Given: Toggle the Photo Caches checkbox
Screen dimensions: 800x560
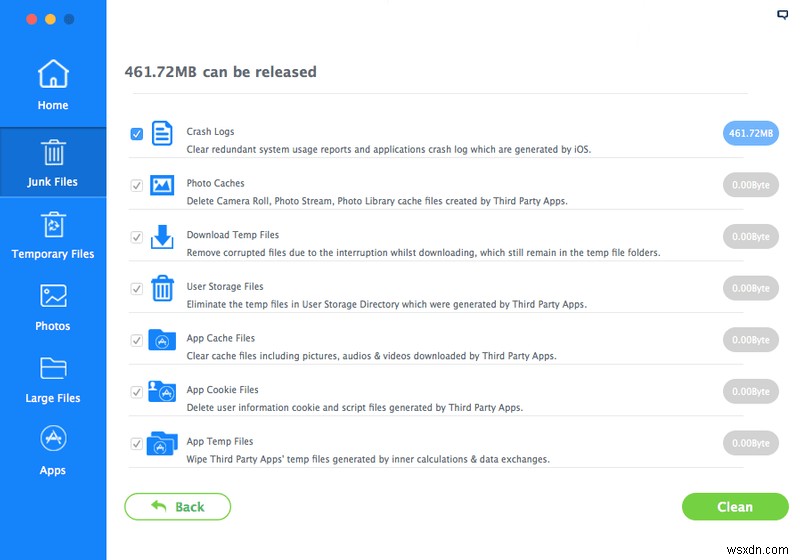Looking at the screenshot, I should (136, 186).
